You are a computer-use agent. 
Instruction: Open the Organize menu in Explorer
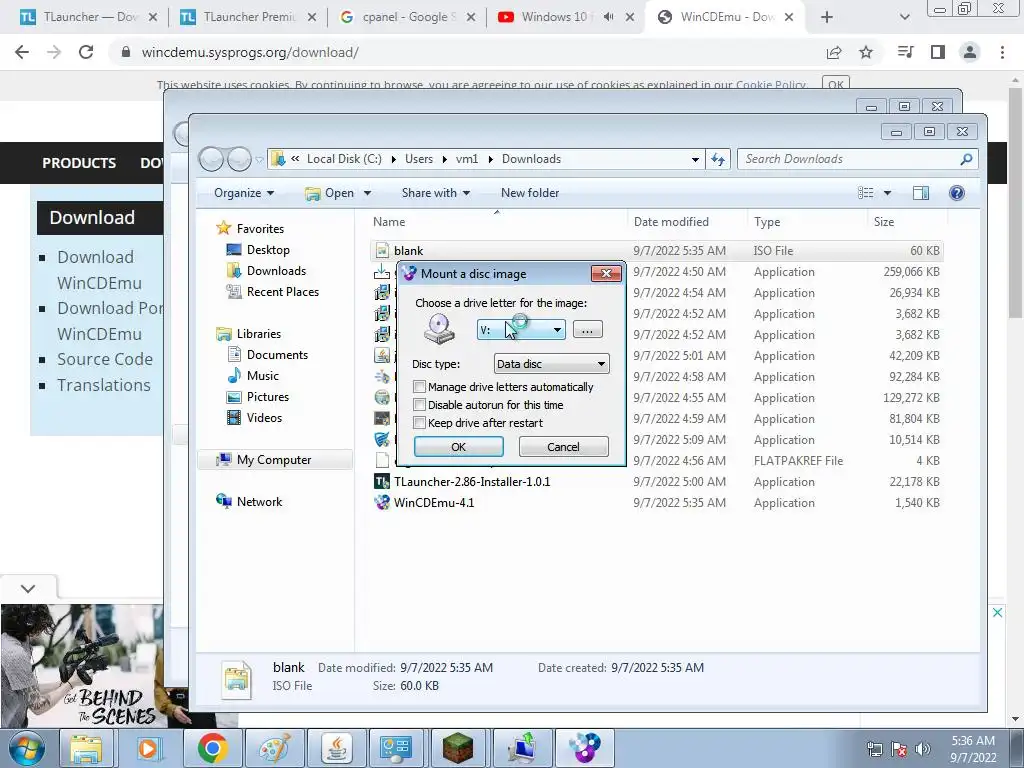244,193
